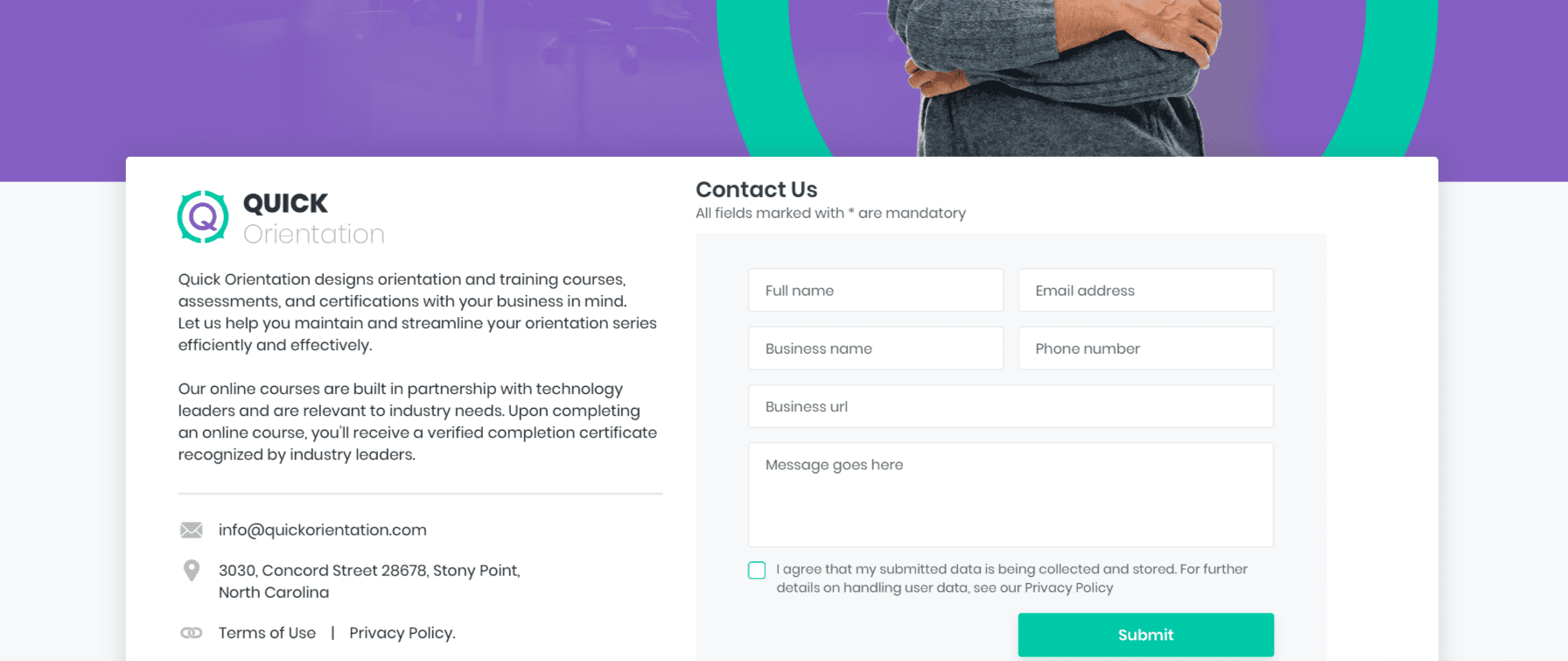Screen dimensions: 1568x661
Task: Focus the Business url input
Action: point(1010,406)
